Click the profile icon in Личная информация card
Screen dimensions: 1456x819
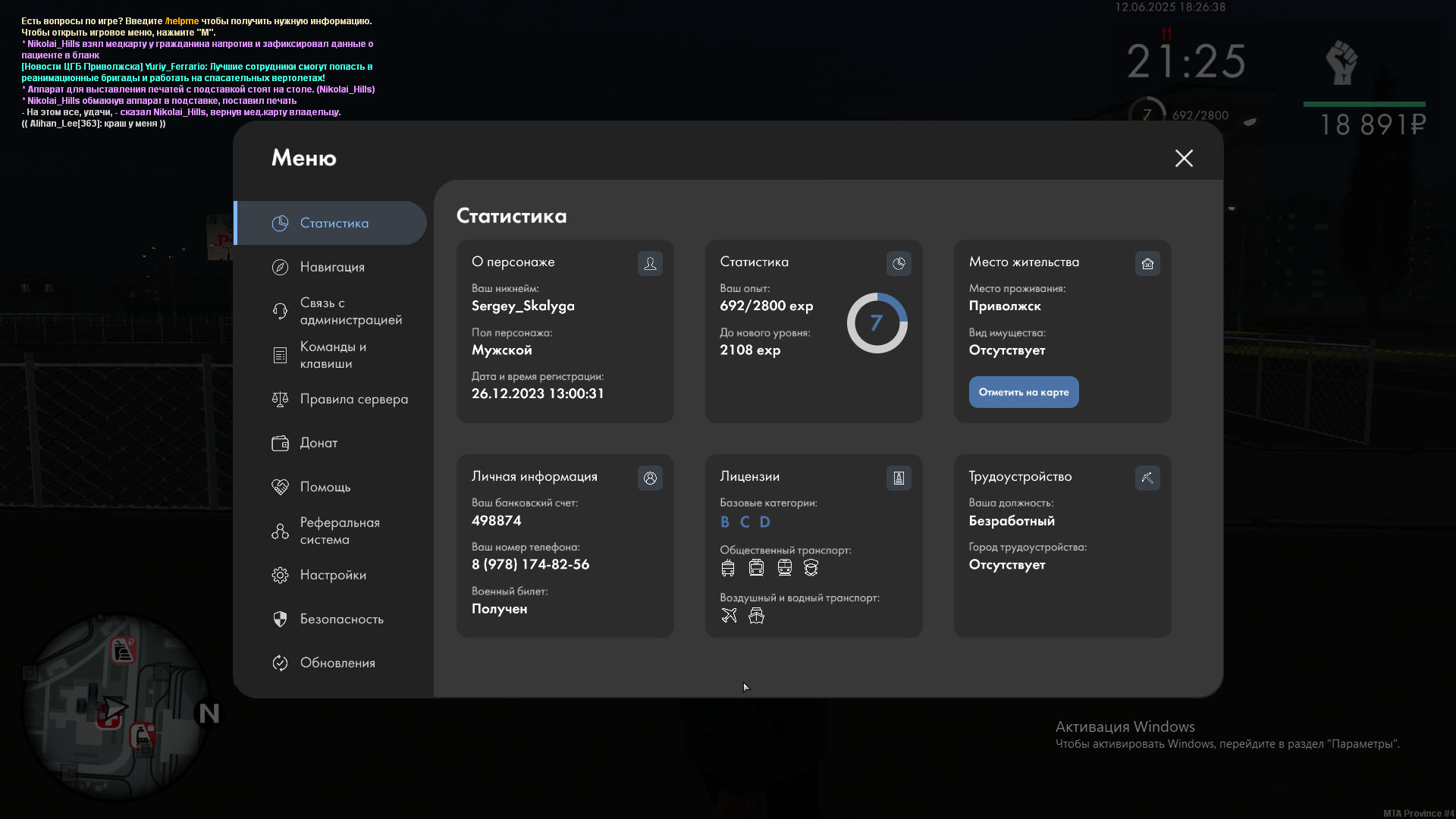click(x=650, y=478)
